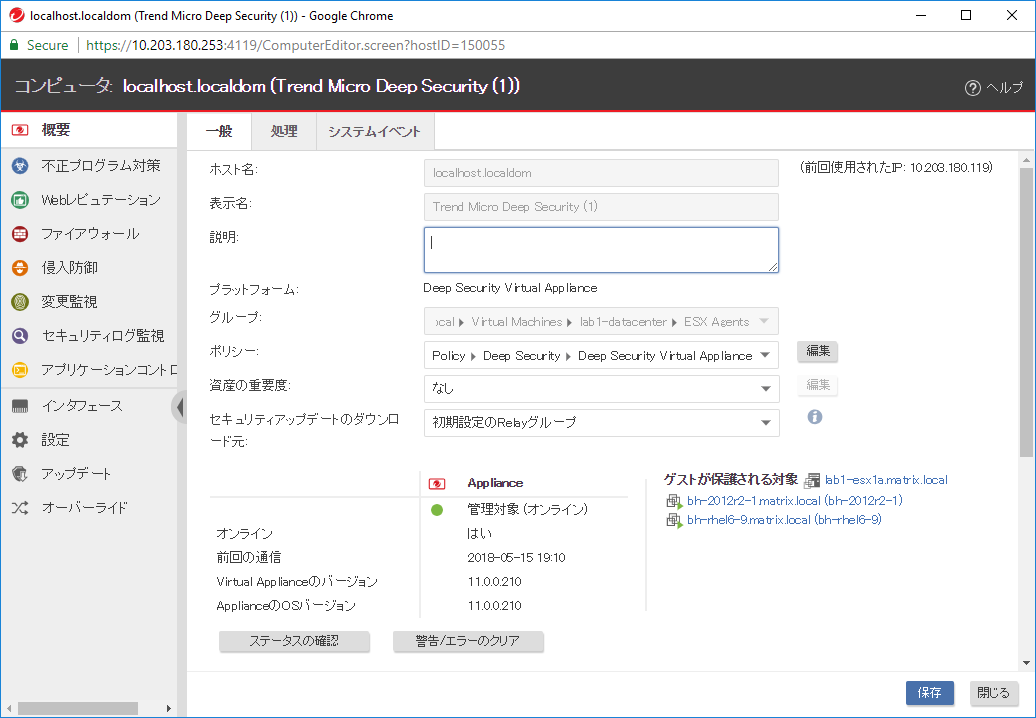Open Intrusion Prevention (侵入防御) sidebar icon
The image size is (1036, 718).
pos(19,268)
